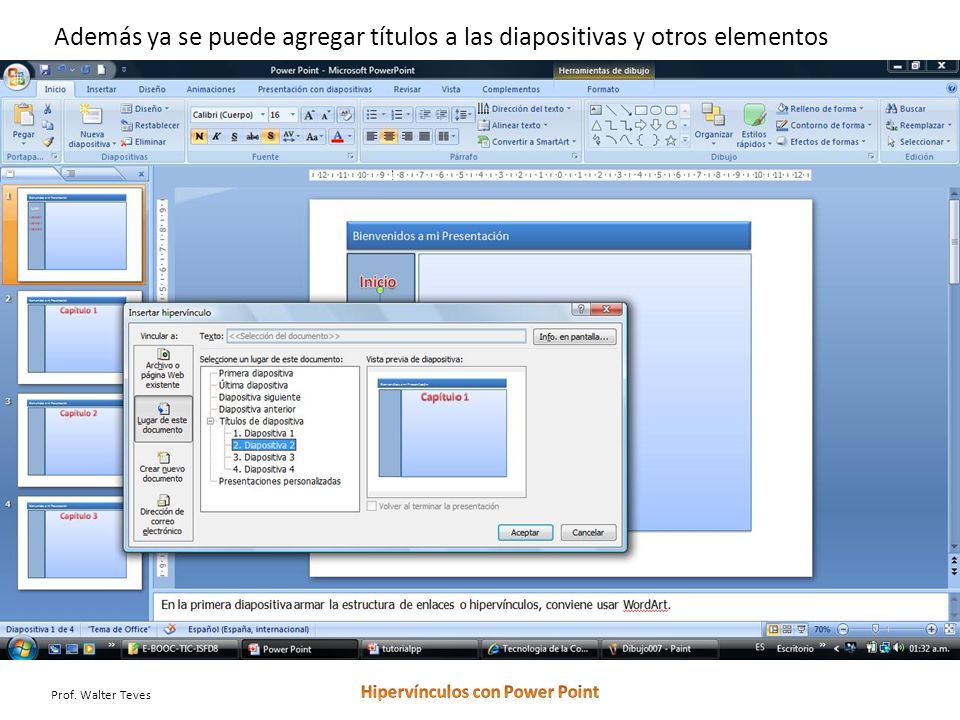Click the Pegar clipboard icon

click(x=23, y=114)
